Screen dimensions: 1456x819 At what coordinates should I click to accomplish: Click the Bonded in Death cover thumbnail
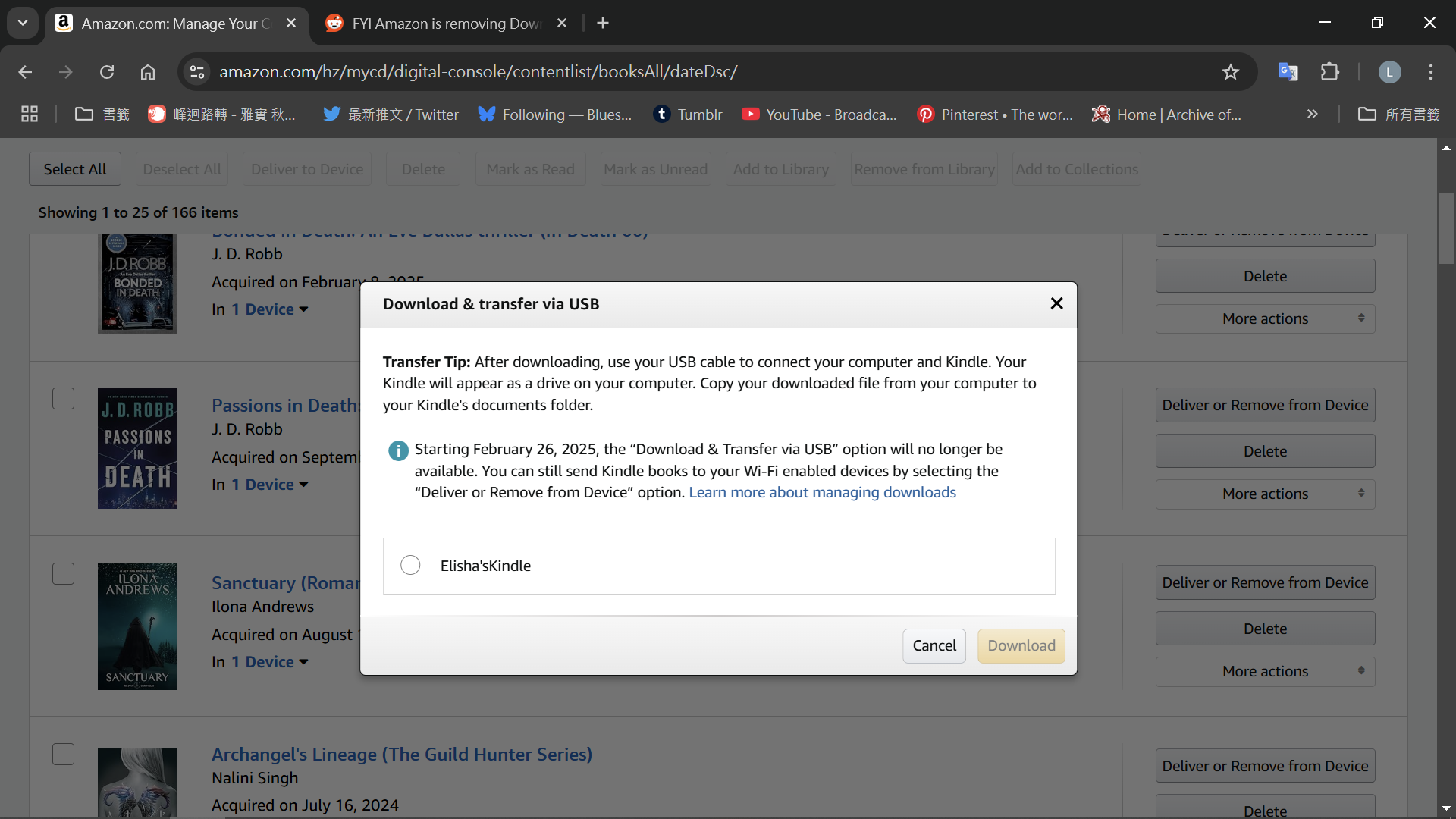click(x=137, y=284)
